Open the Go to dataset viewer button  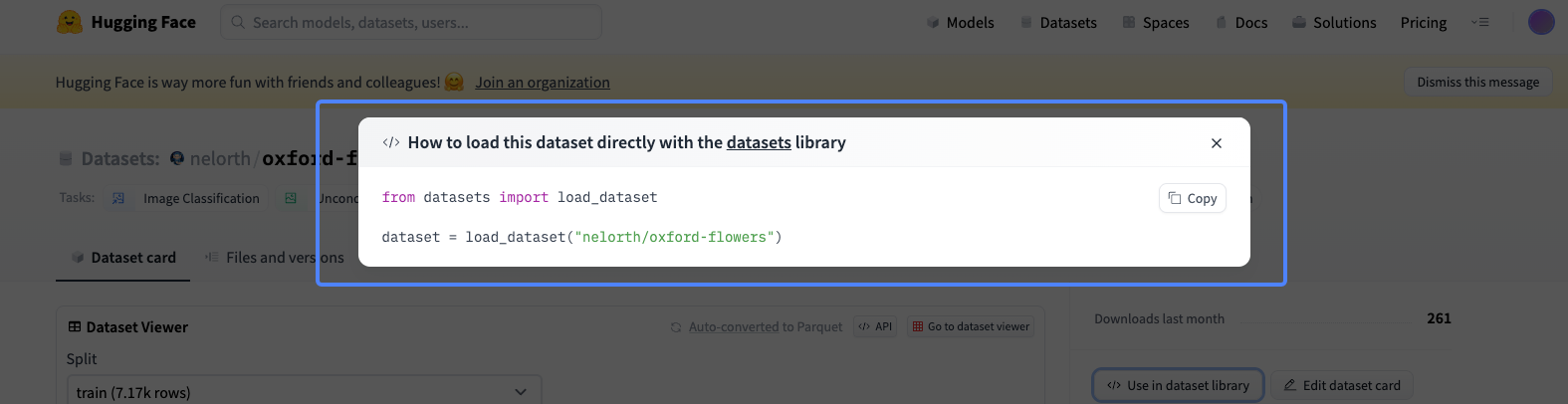click(971, 326)
